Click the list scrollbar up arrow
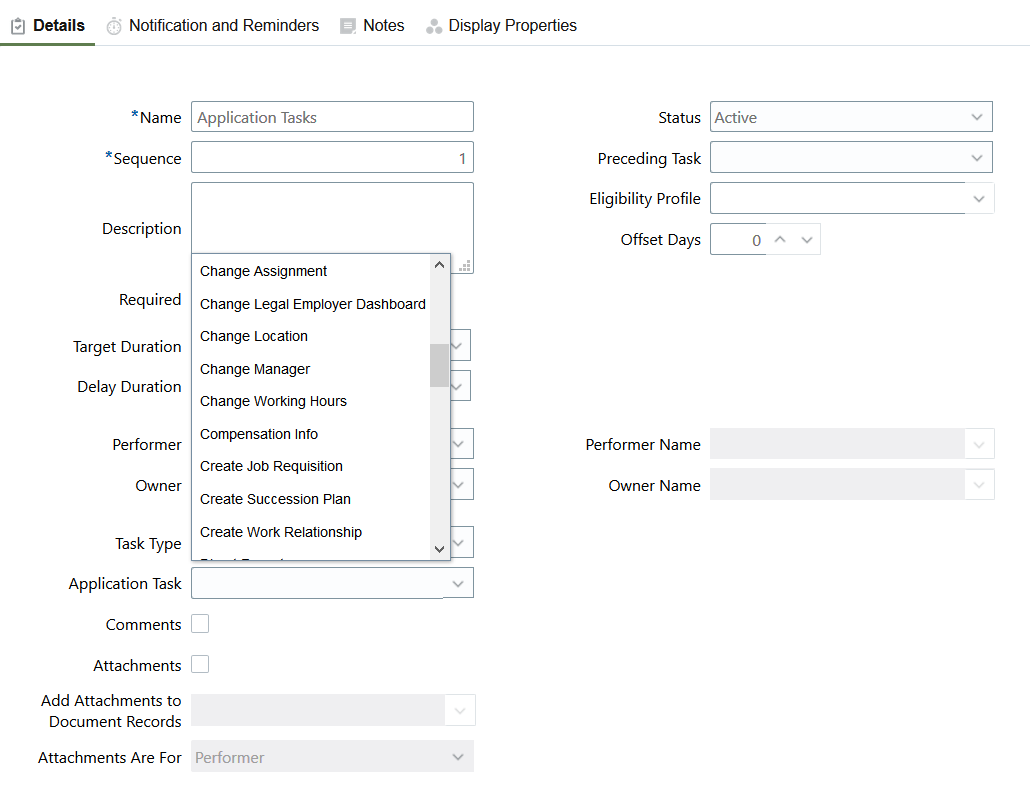The image size is (1030, 796). point(439,265)
